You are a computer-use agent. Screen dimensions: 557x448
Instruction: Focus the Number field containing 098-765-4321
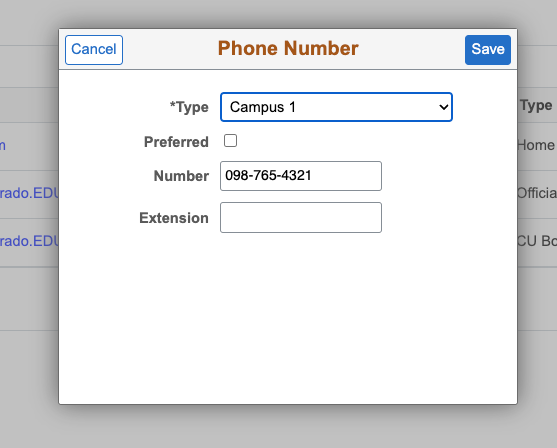click(301, 176)
